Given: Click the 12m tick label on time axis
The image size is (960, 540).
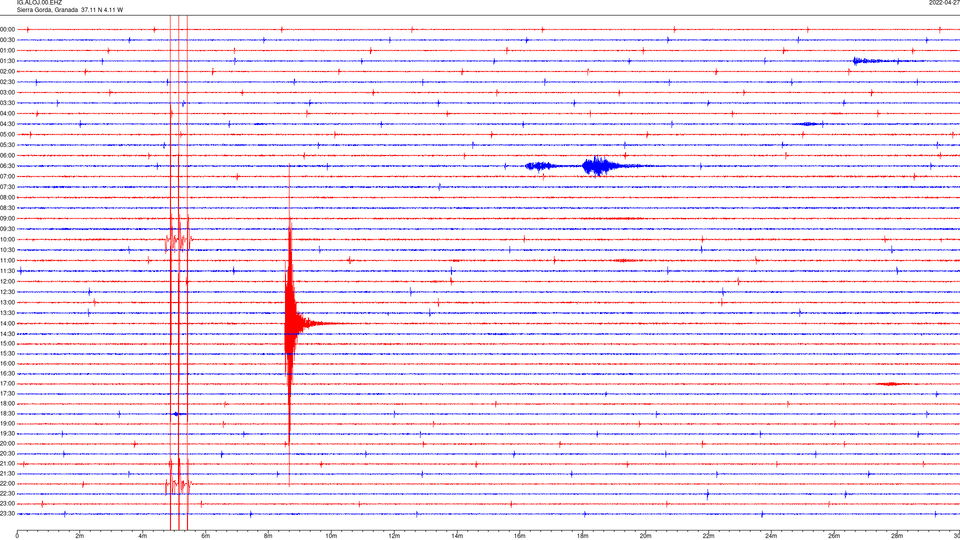Looking at the screenshot, I should pyautogui.click(x=394, y=536).
